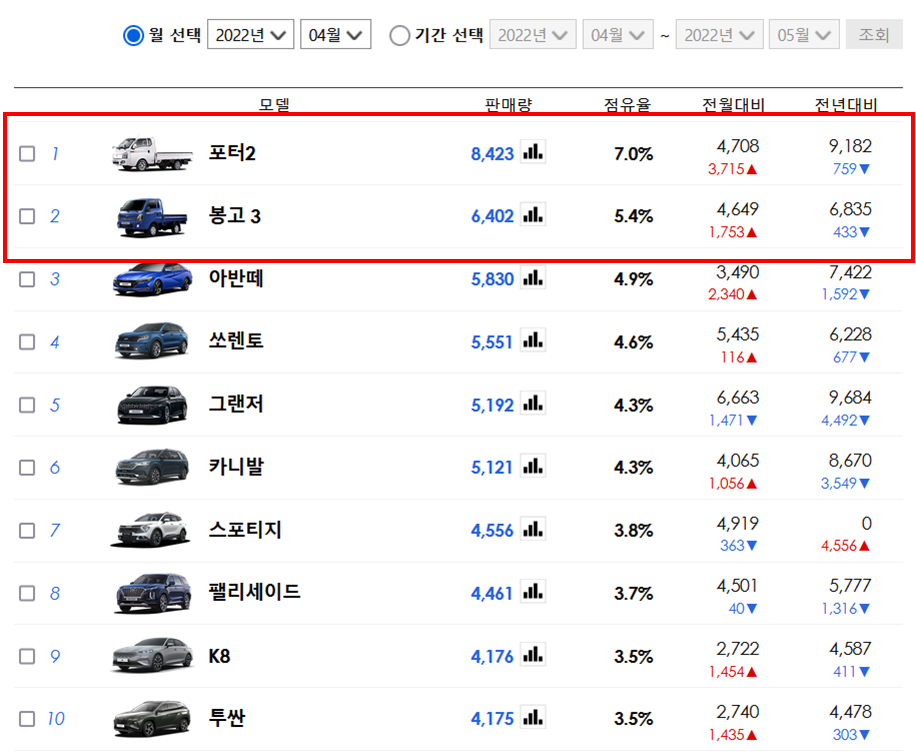This screenshot has width=916, height=754.
Task: Open the K8 model link
Action: (219, 656)
